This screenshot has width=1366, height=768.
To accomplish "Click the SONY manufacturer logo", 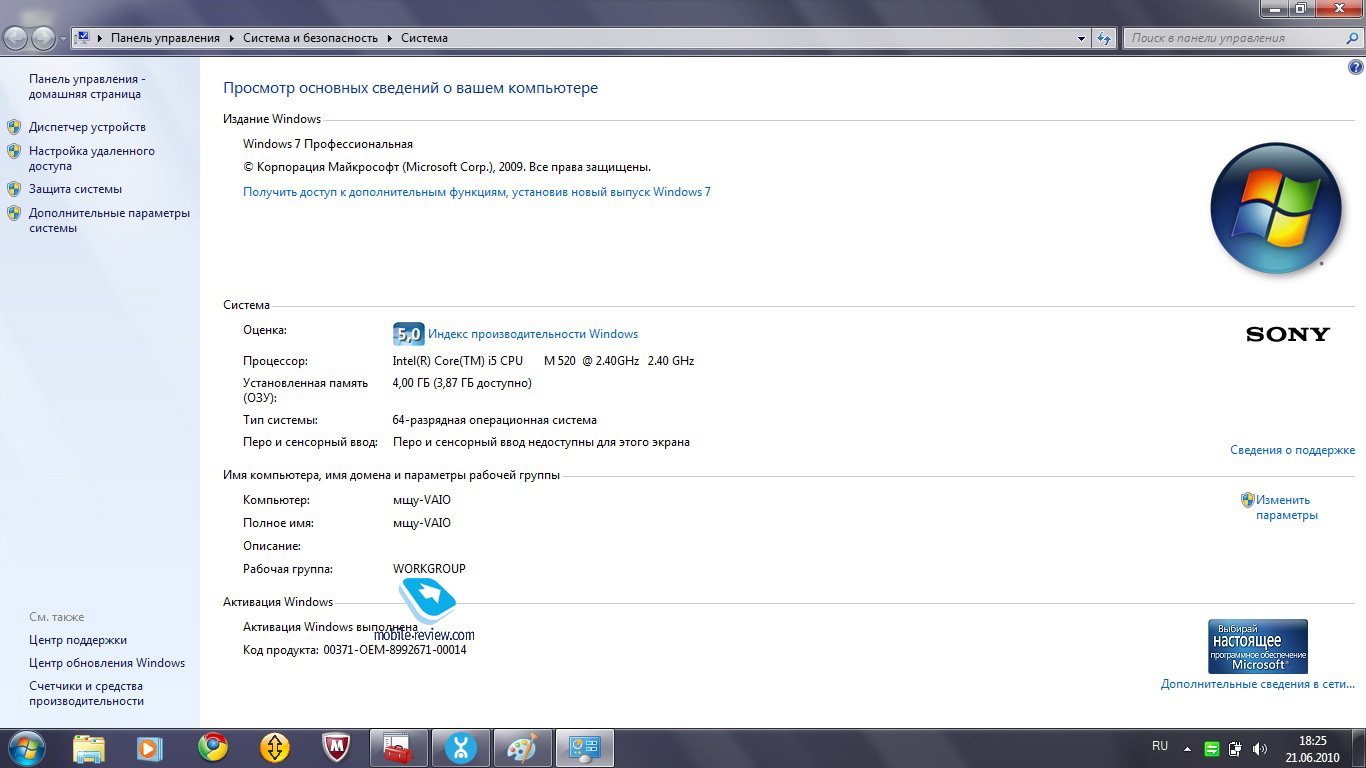I will [1288, 334].
